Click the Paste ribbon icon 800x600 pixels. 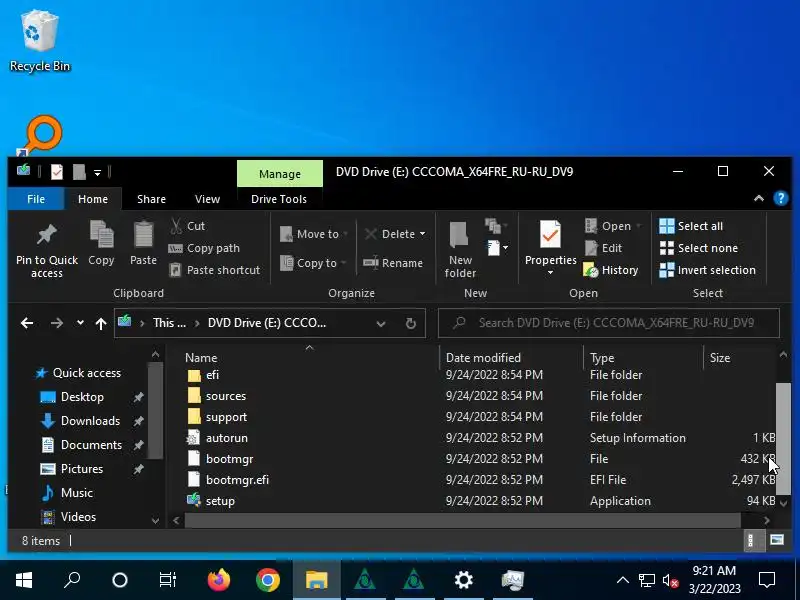(143, 235)
